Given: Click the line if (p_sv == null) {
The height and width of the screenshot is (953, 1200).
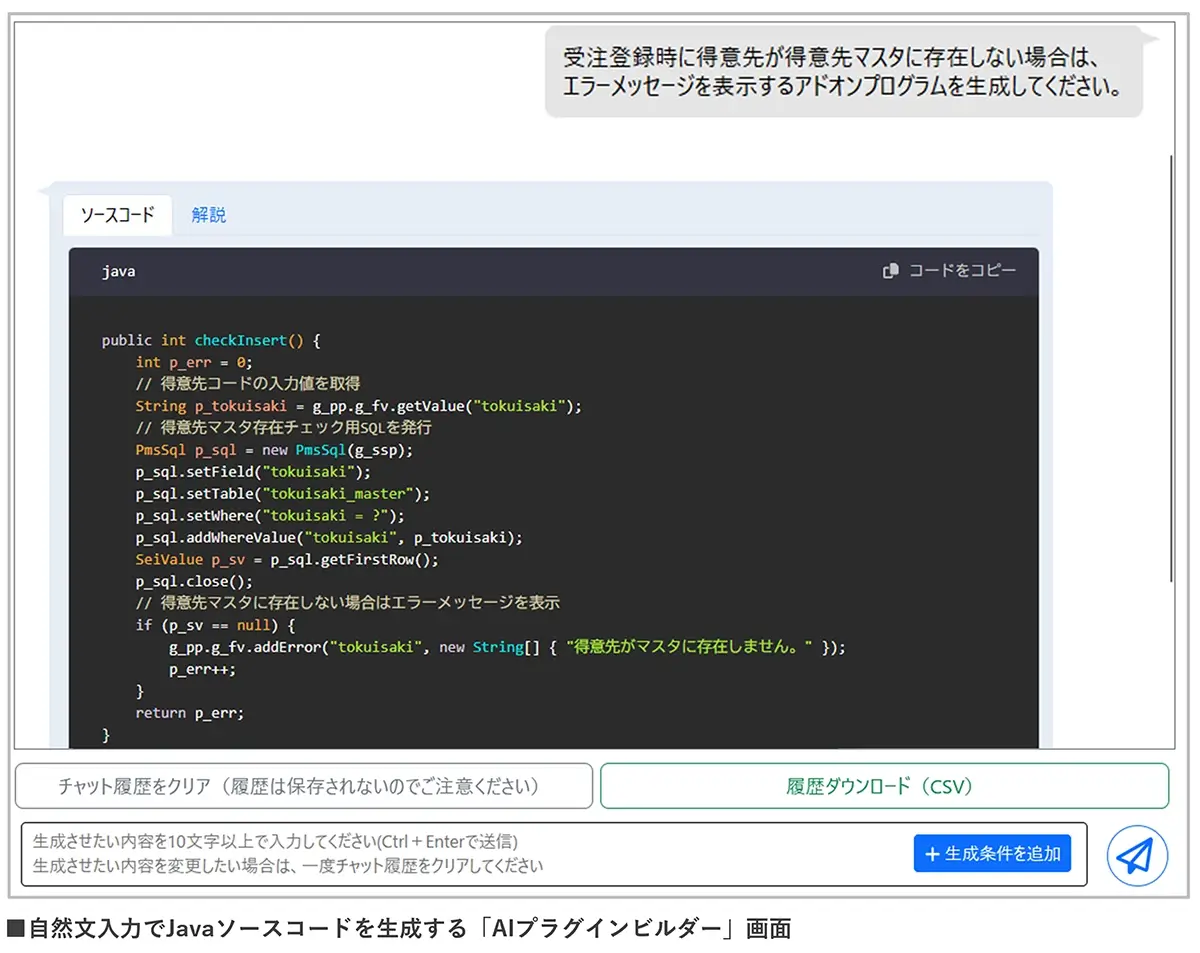Looking at the screenshot, I should coord(215,626).
